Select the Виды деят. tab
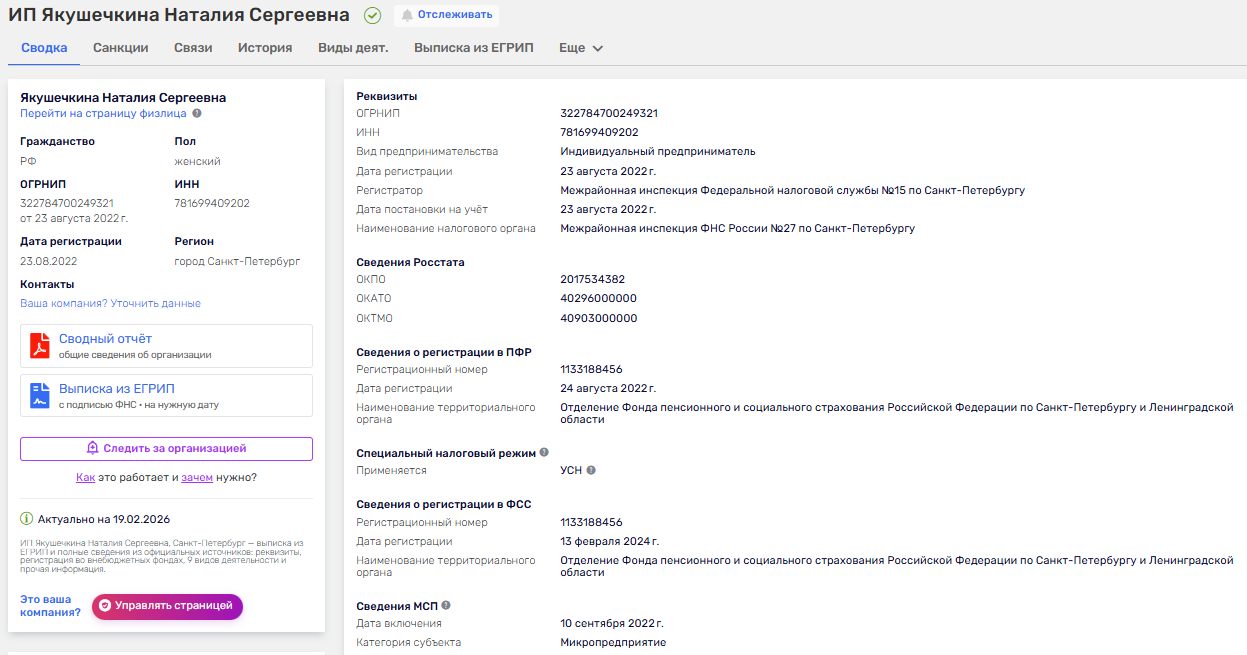This screenshot has width=1247, height=655. pyautogui.click(x=353, y=48)
